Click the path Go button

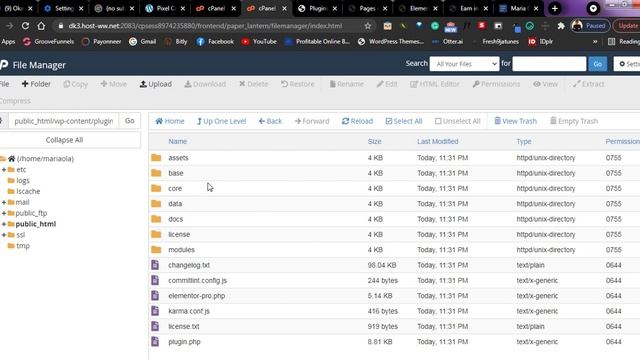(x=129, y=121)
